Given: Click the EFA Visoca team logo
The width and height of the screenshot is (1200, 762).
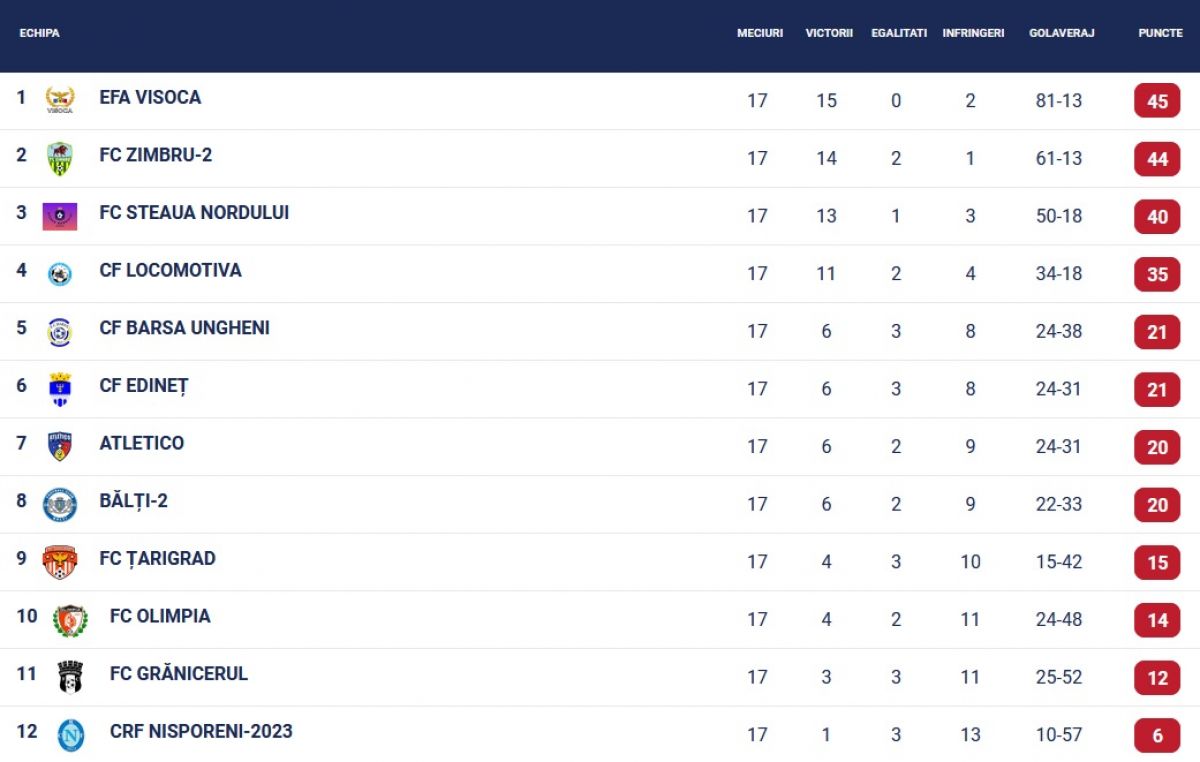Looking at the screenshot, I should (60, 100).
